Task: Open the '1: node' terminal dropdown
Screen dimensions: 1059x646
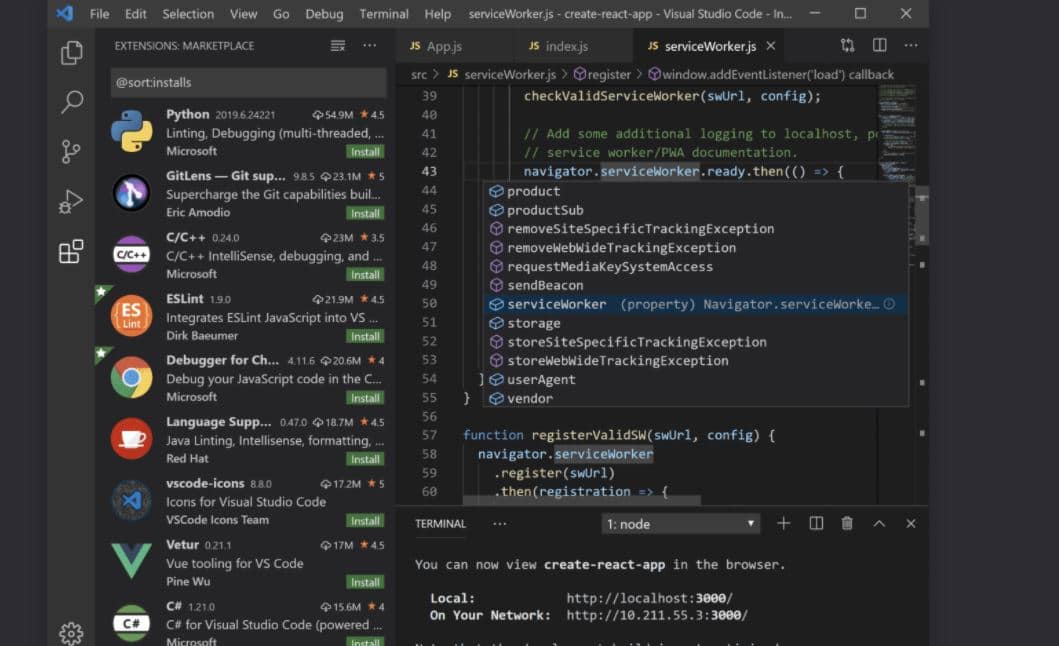Action: [x=680, y=523]
